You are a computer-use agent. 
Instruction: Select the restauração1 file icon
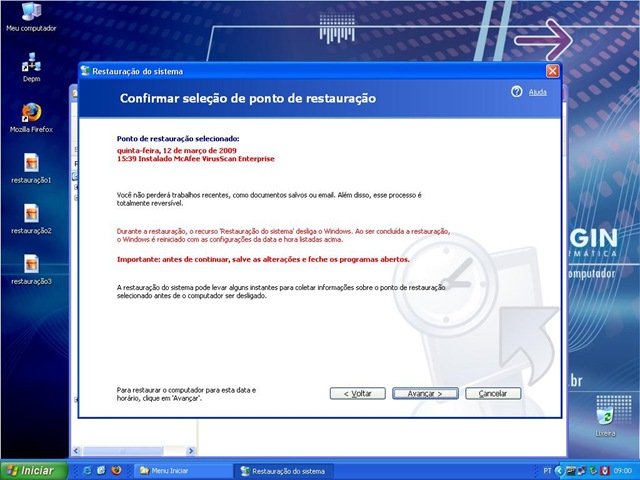tap(31, 169)
